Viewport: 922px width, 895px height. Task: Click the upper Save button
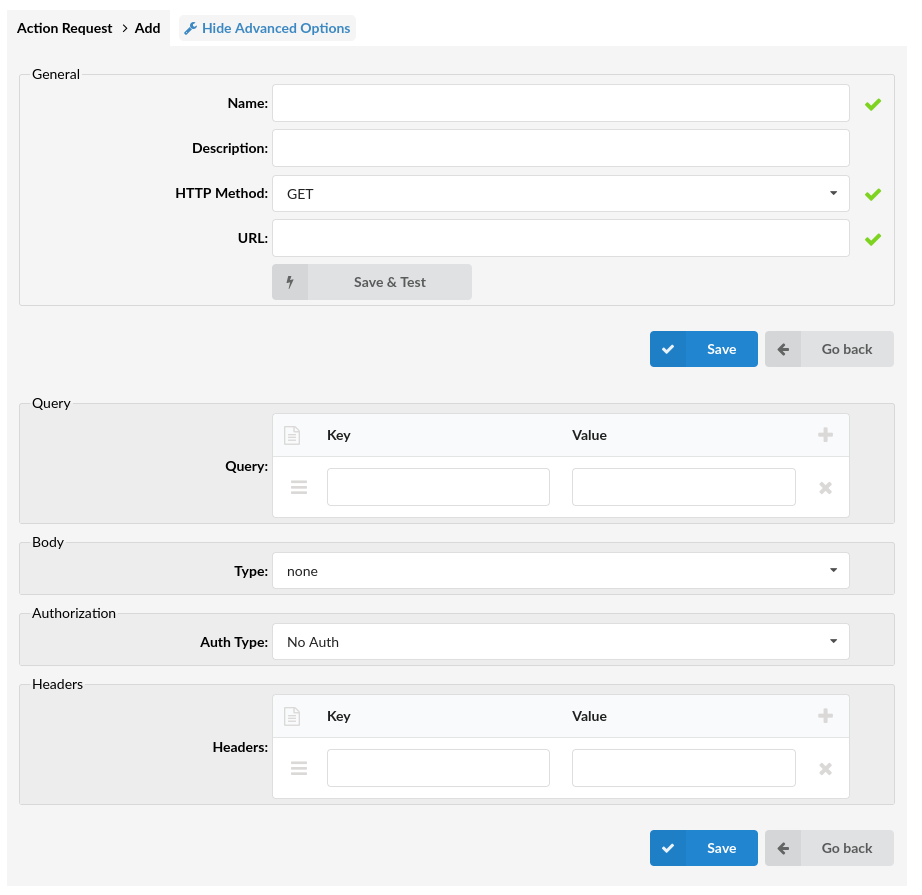tap(703, 349)
